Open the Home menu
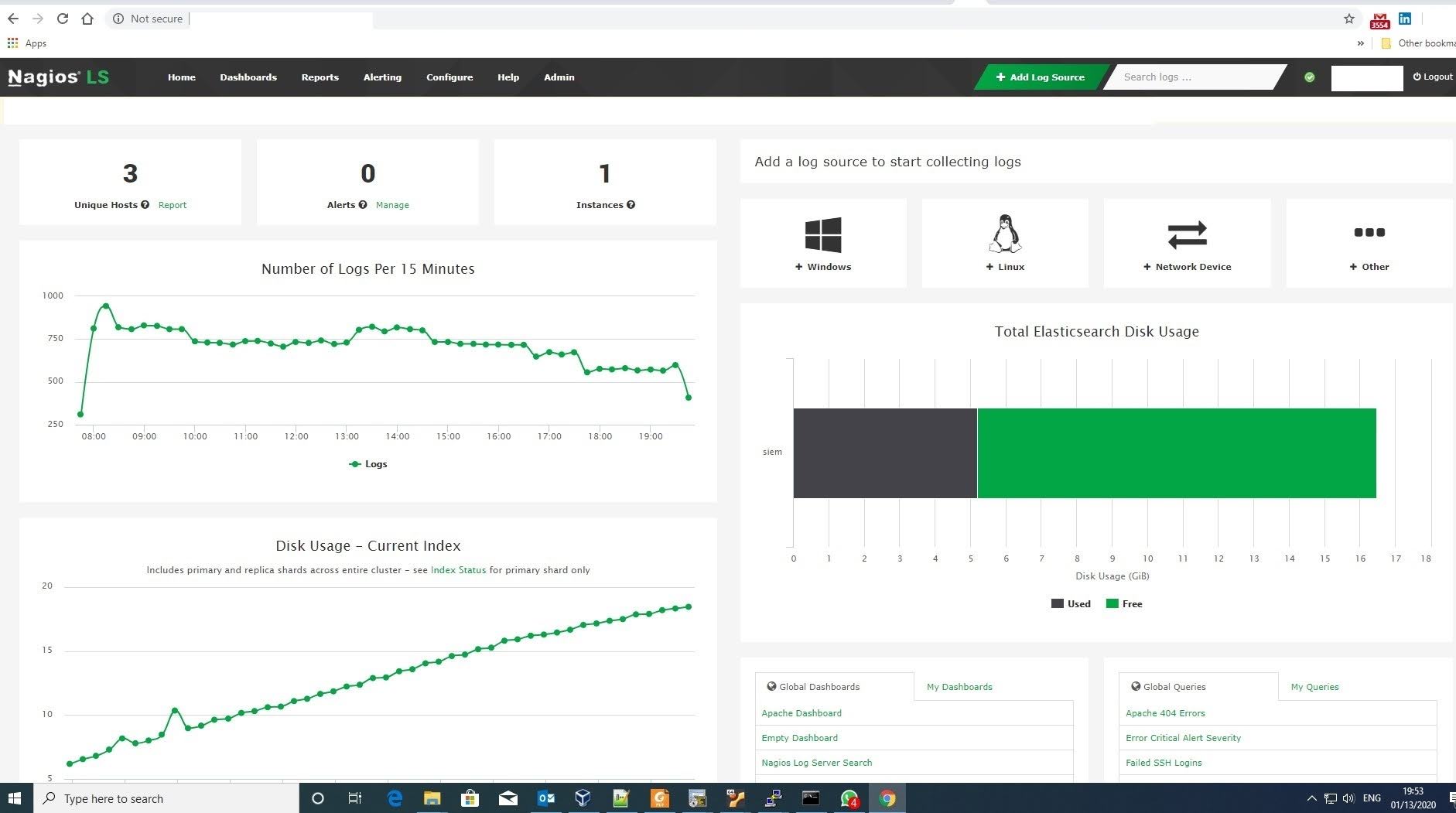 tap(182, 77)
